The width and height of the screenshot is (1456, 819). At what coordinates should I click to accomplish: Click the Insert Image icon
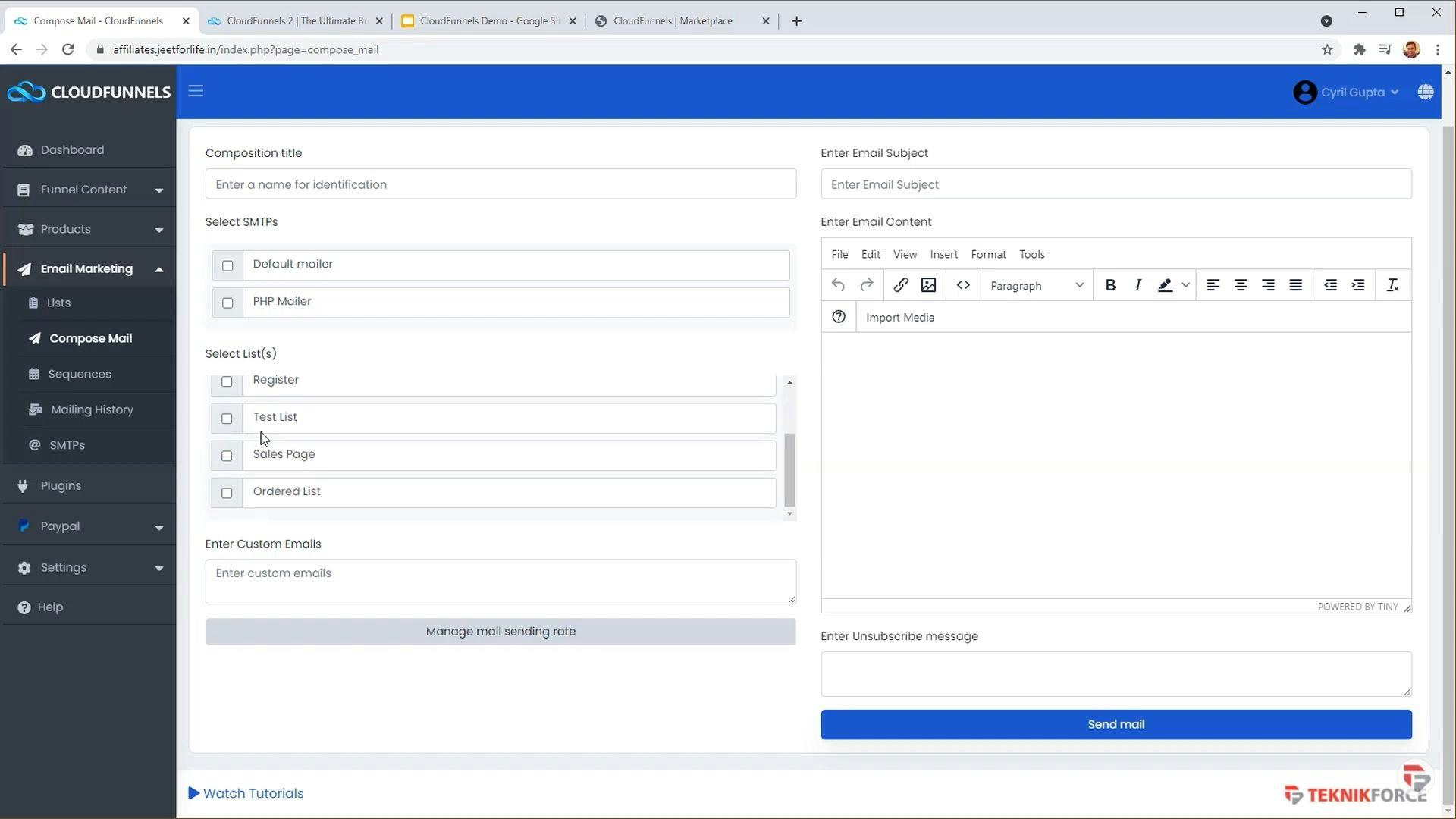point(927,285)
